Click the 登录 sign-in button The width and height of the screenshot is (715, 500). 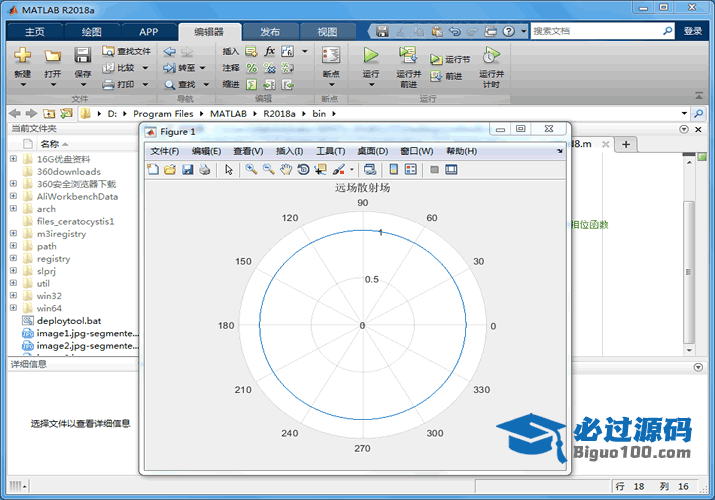[x=693, y=31]
